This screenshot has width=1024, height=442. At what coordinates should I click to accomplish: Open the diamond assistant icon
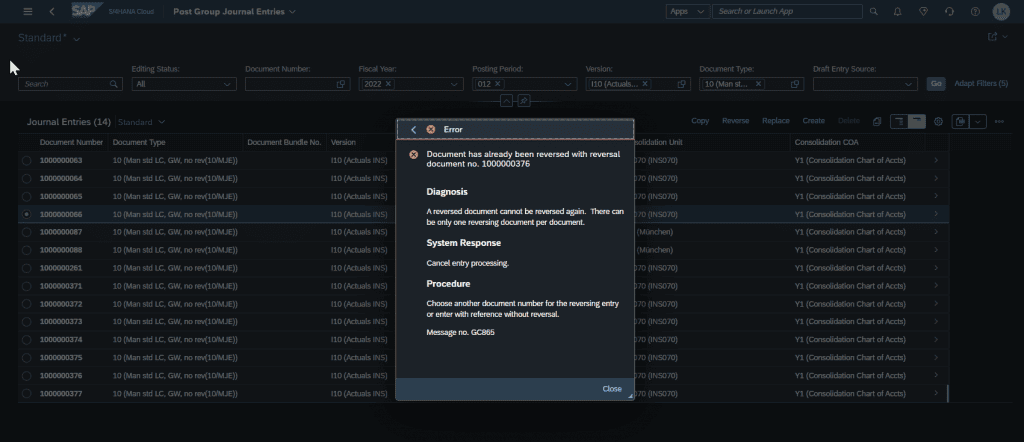(x=923, y=12)
